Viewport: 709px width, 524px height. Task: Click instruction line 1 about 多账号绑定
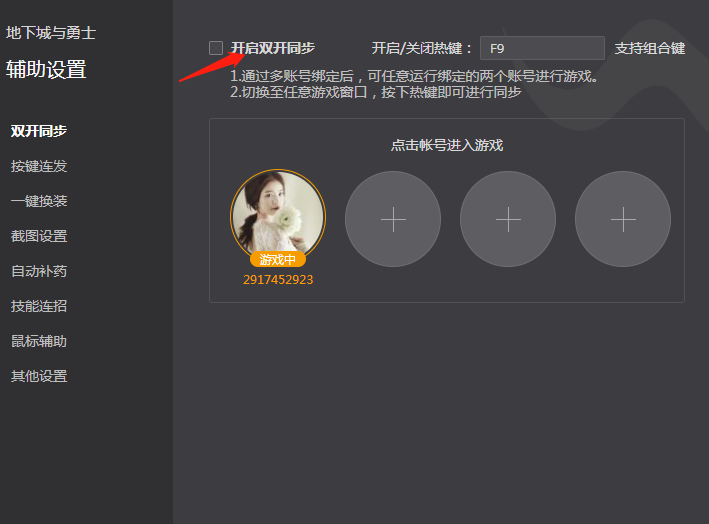pyautogui.click(x=415, y=76)
